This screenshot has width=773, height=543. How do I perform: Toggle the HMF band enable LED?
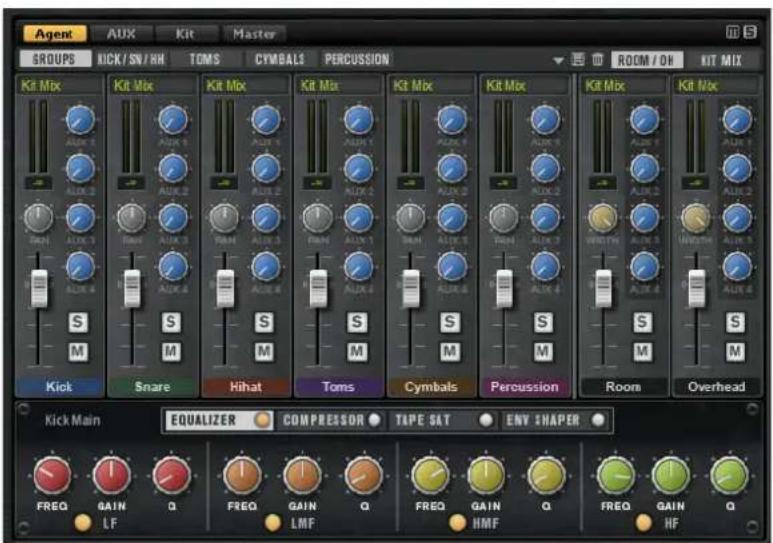tap(457, 523)
